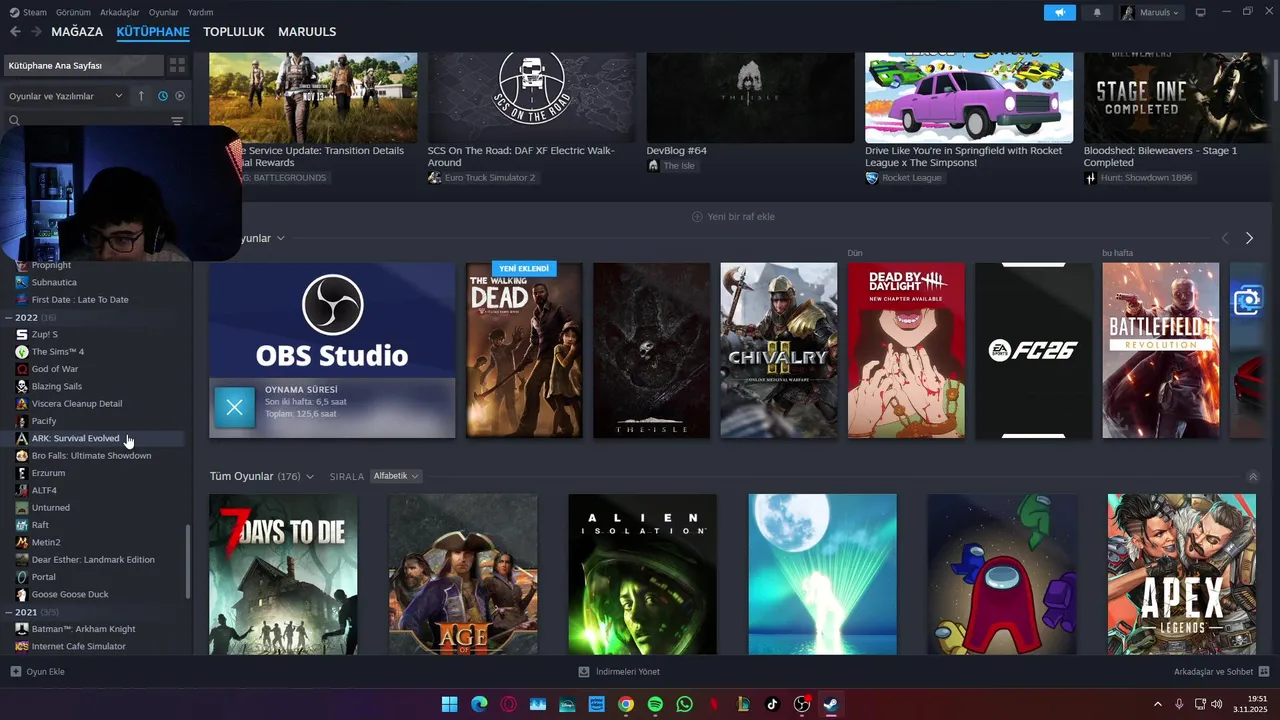This screenshot has height=720, width=1280.
Task: Collapse the 2022 category in sidebar
Action: 10,317
